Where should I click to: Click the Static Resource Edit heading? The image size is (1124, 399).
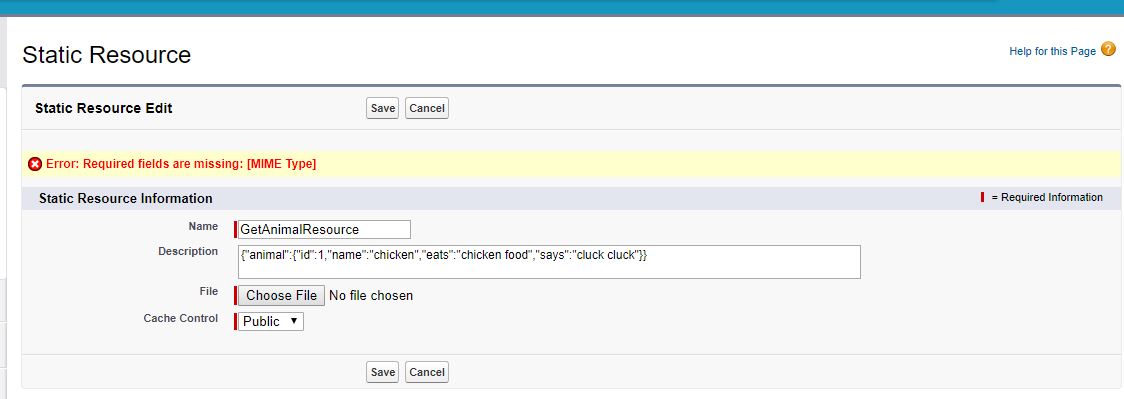click(x=103, y=108)
